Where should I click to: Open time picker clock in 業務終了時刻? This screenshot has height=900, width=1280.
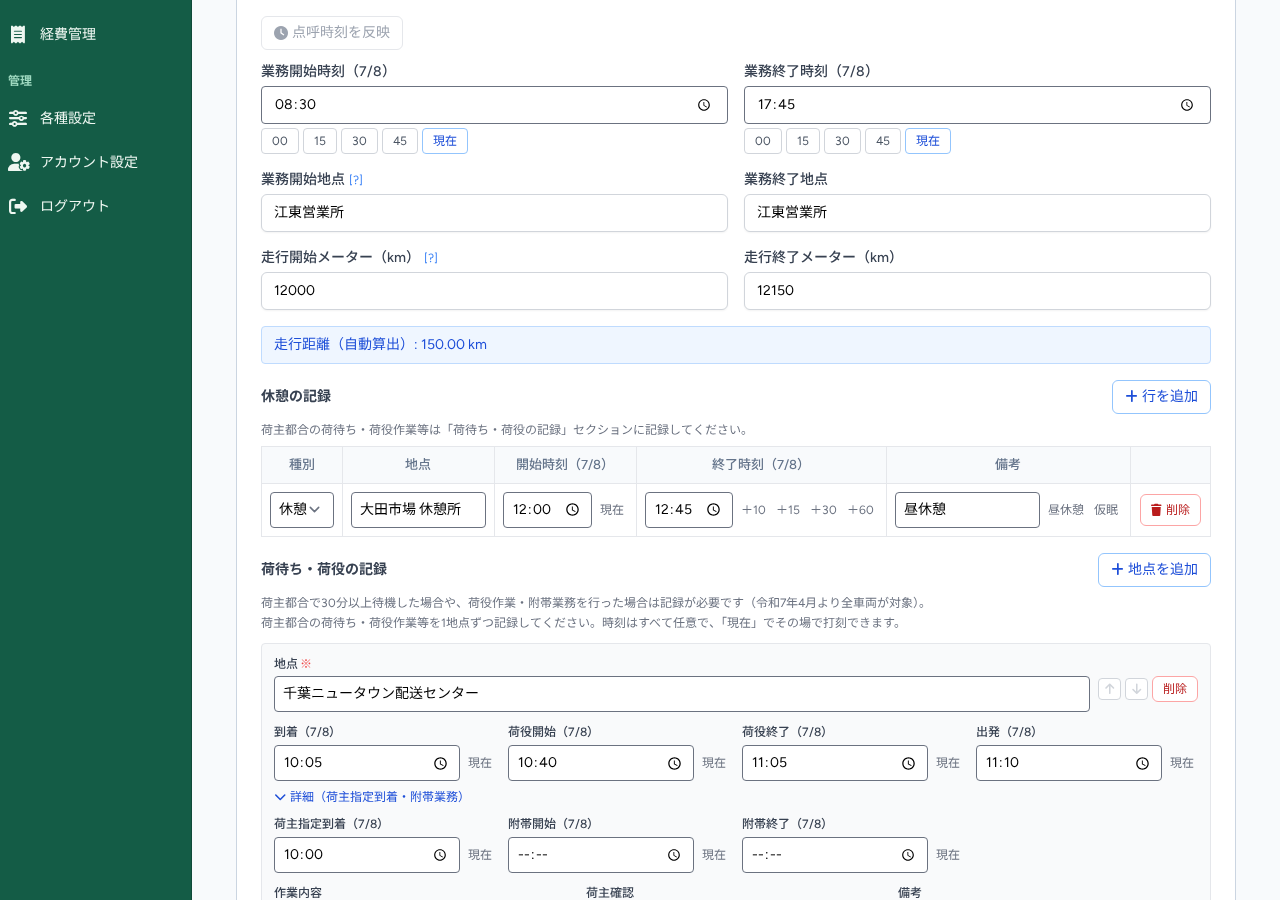pyautogui.click(x=1187, y=105)
